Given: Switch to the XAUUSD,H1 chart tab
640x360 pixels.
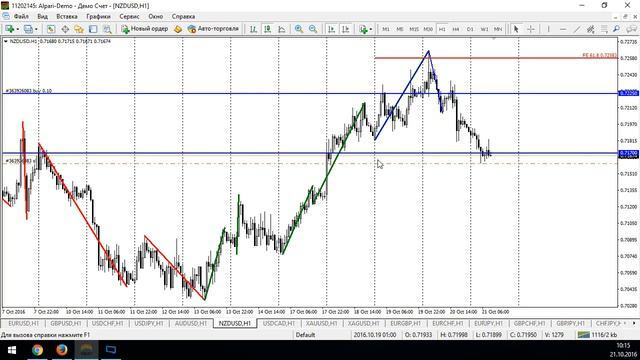Looking at the screenshot, I should point(321,323).
